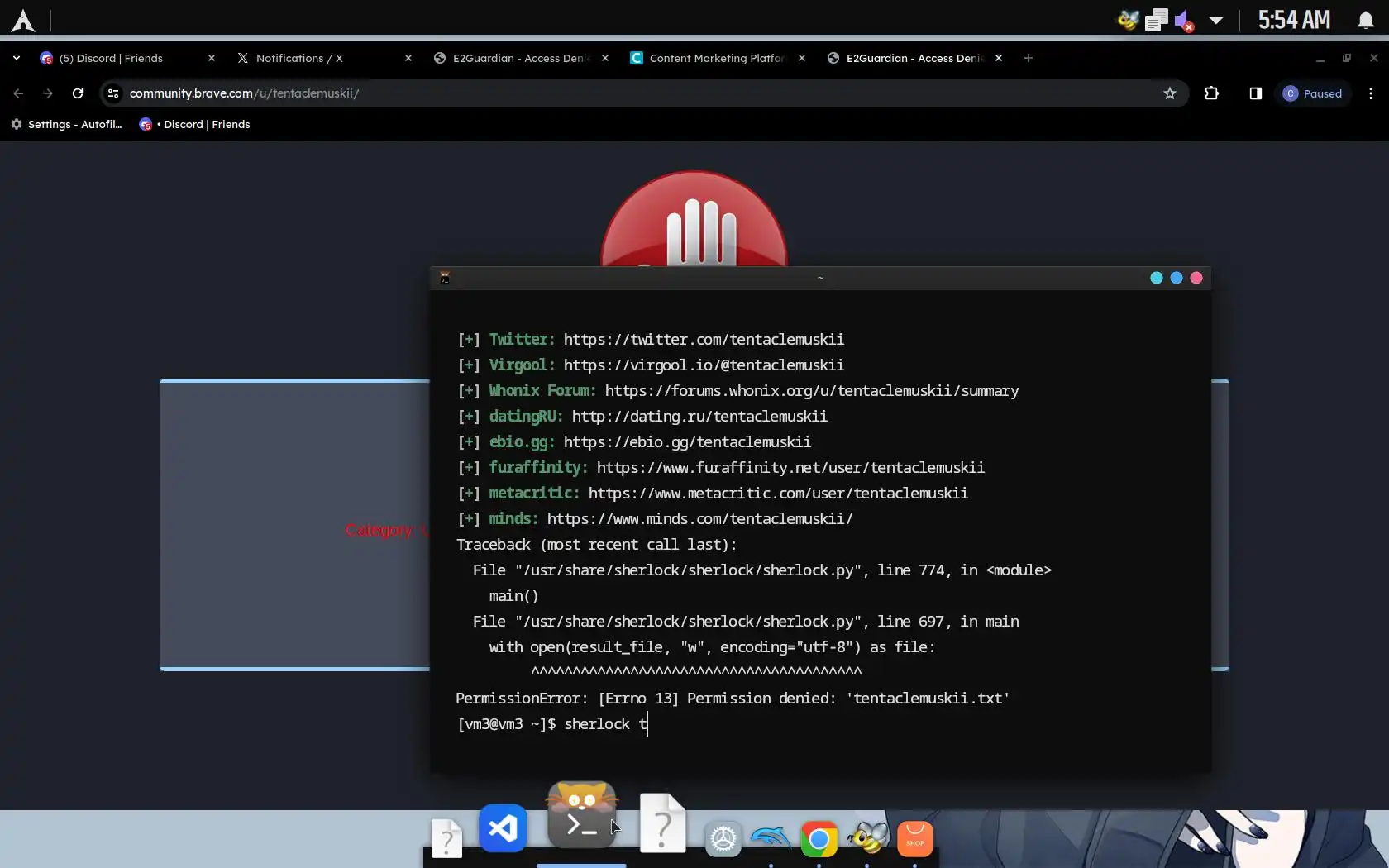The image size is (1389, 868).
Task: Open Google Chrome from the dock
Action: pos(819,839)
